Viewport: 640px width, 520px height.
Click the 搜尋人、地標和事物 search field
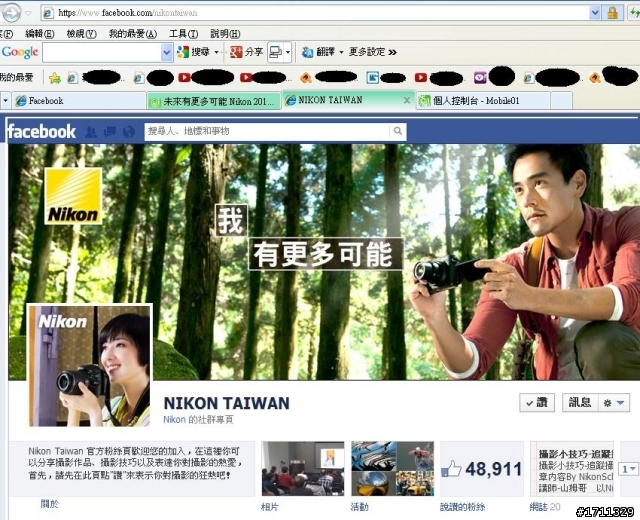pos(267,131)
